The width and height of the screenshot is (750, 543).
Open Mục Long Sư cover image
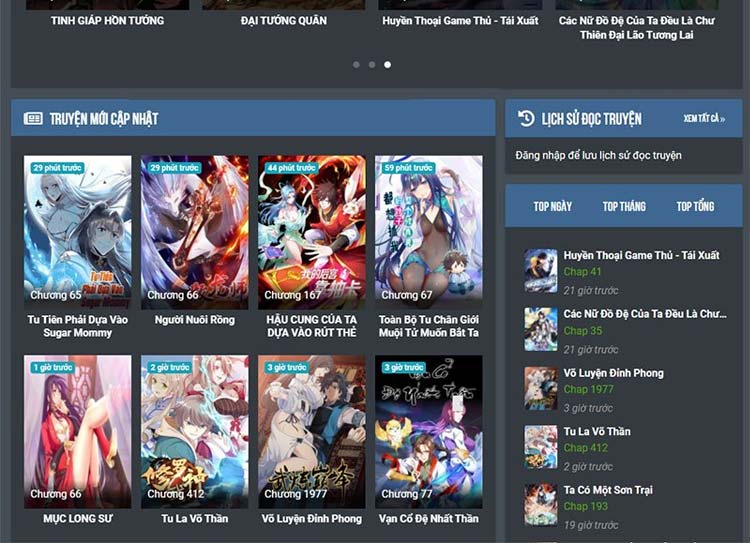tap(77, 430)
